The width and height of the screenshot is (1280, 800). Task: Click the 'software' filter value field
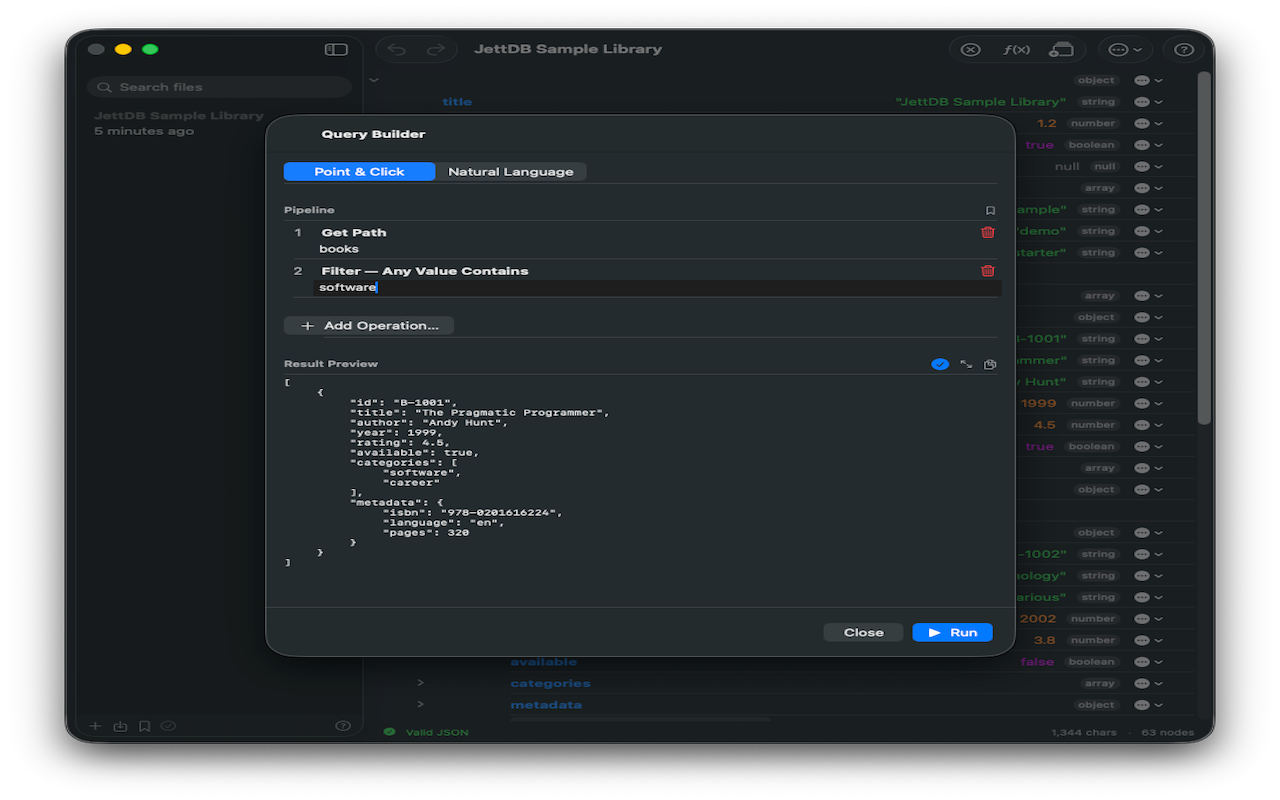[x=657, y=288]
